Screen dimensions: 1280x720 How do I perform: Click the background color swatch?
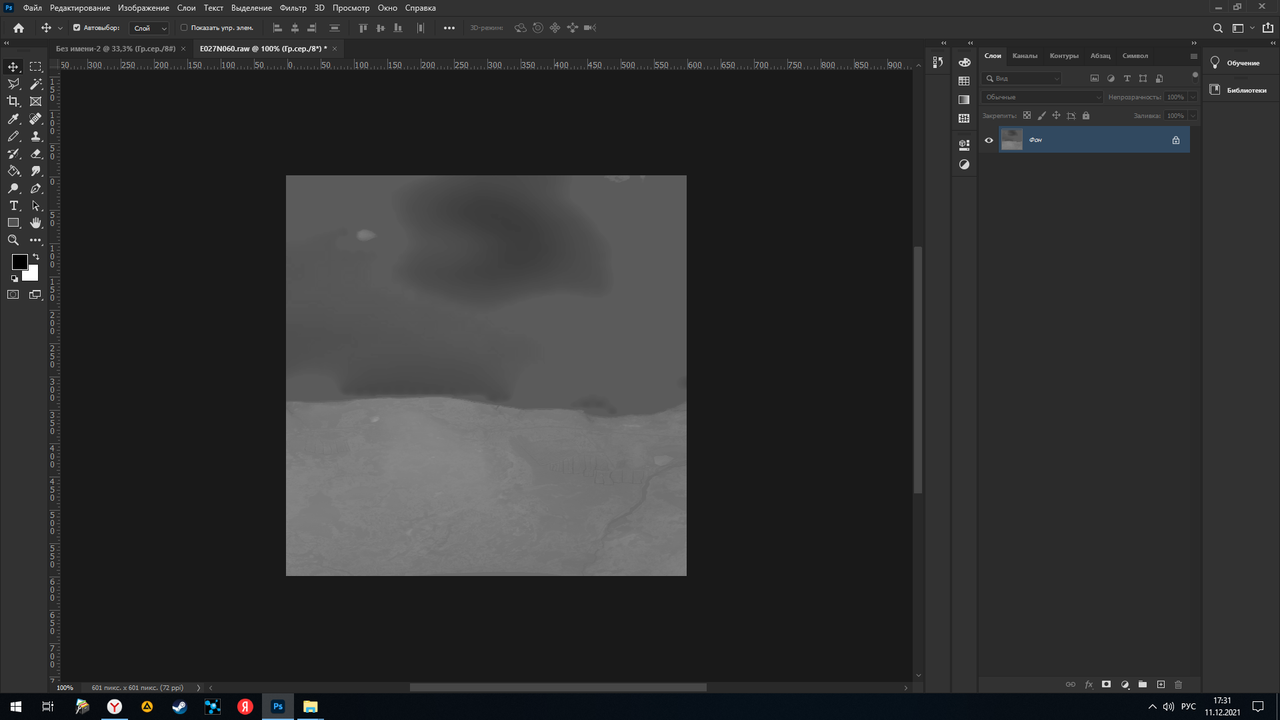coord(32,274)
